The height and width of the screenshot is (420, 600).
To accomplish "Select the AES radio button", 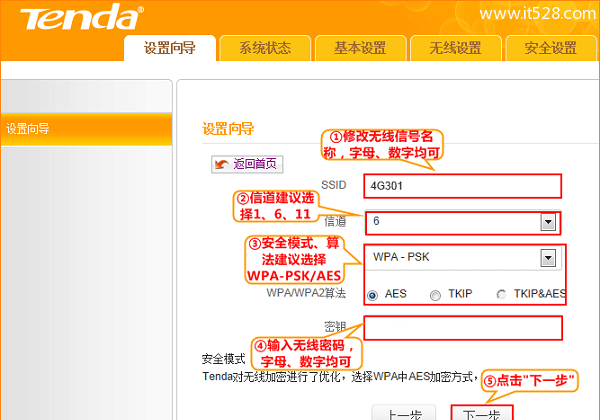I will coord(372,295).
